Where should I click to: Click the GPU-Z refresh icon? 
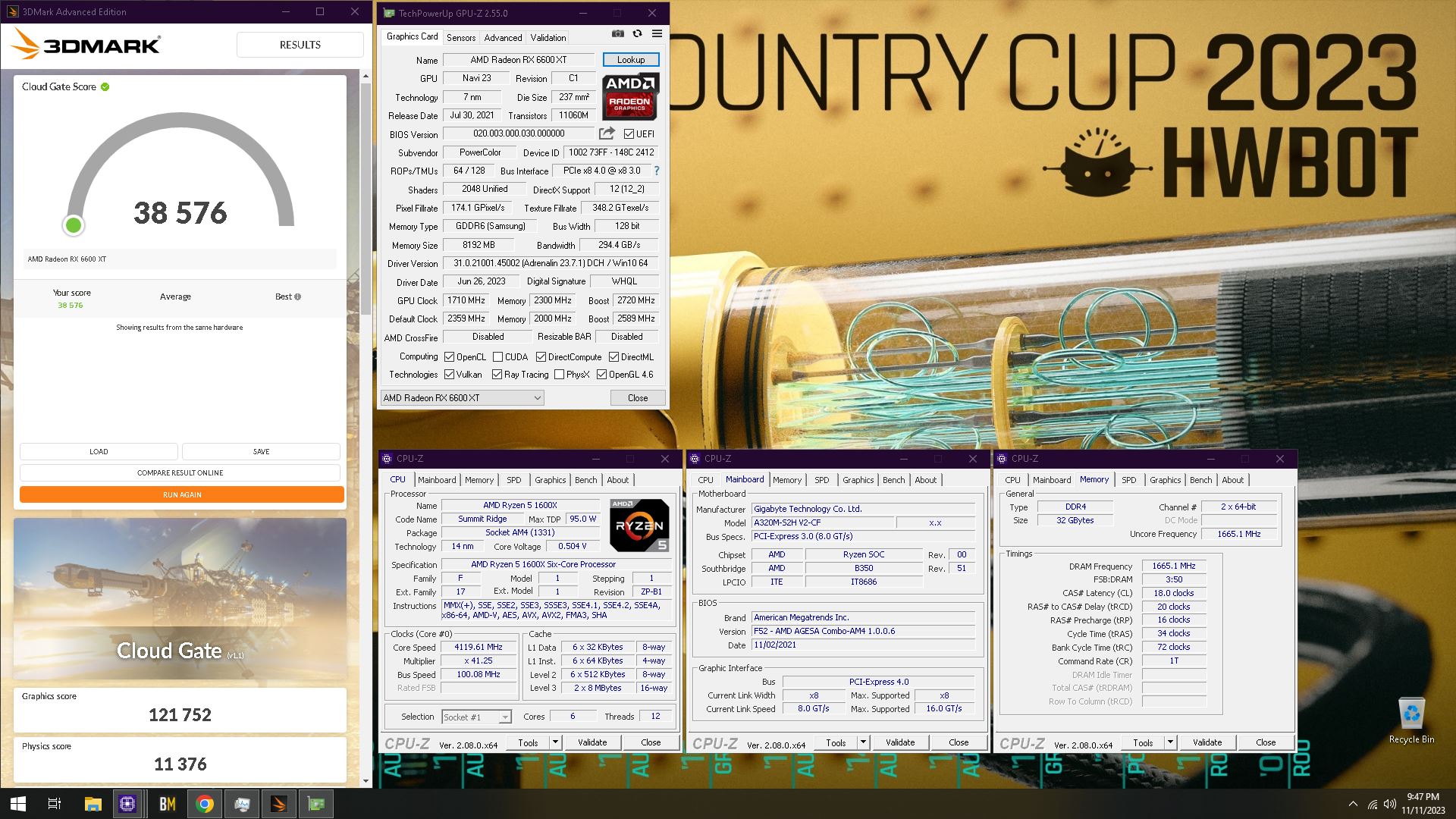(637, 34)
